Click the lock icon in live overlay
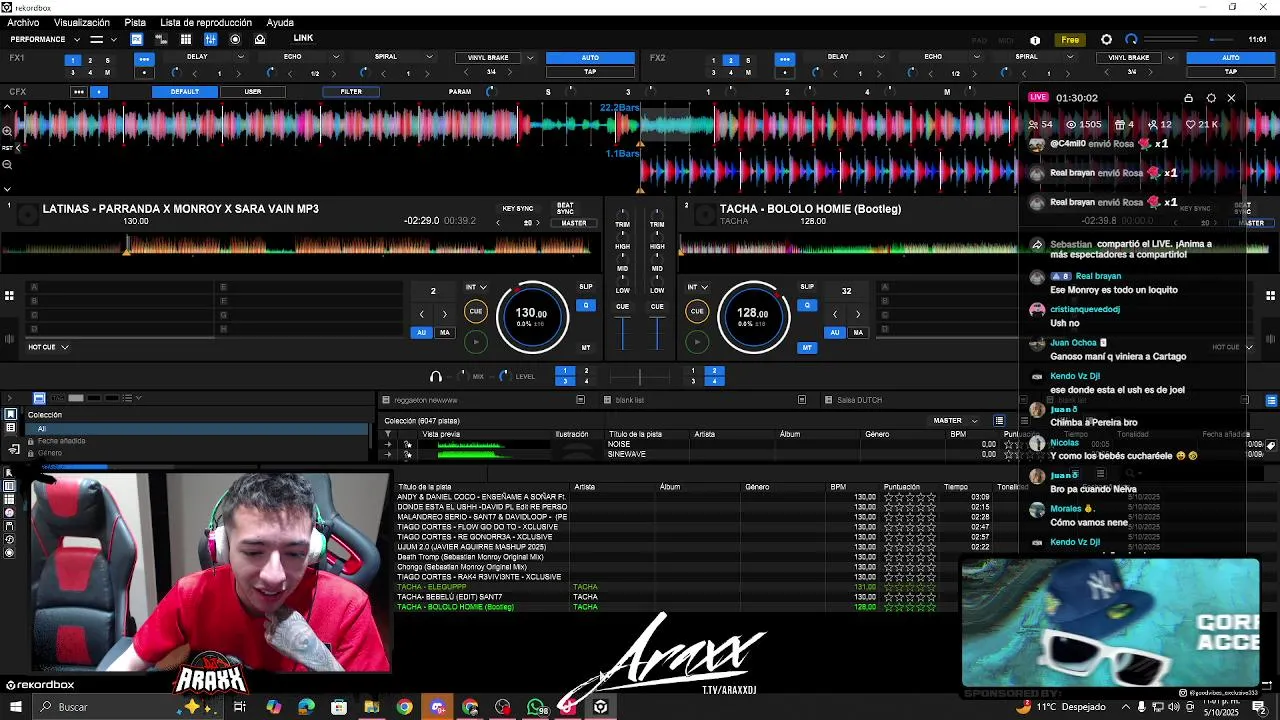 (x=1188, y=98)
